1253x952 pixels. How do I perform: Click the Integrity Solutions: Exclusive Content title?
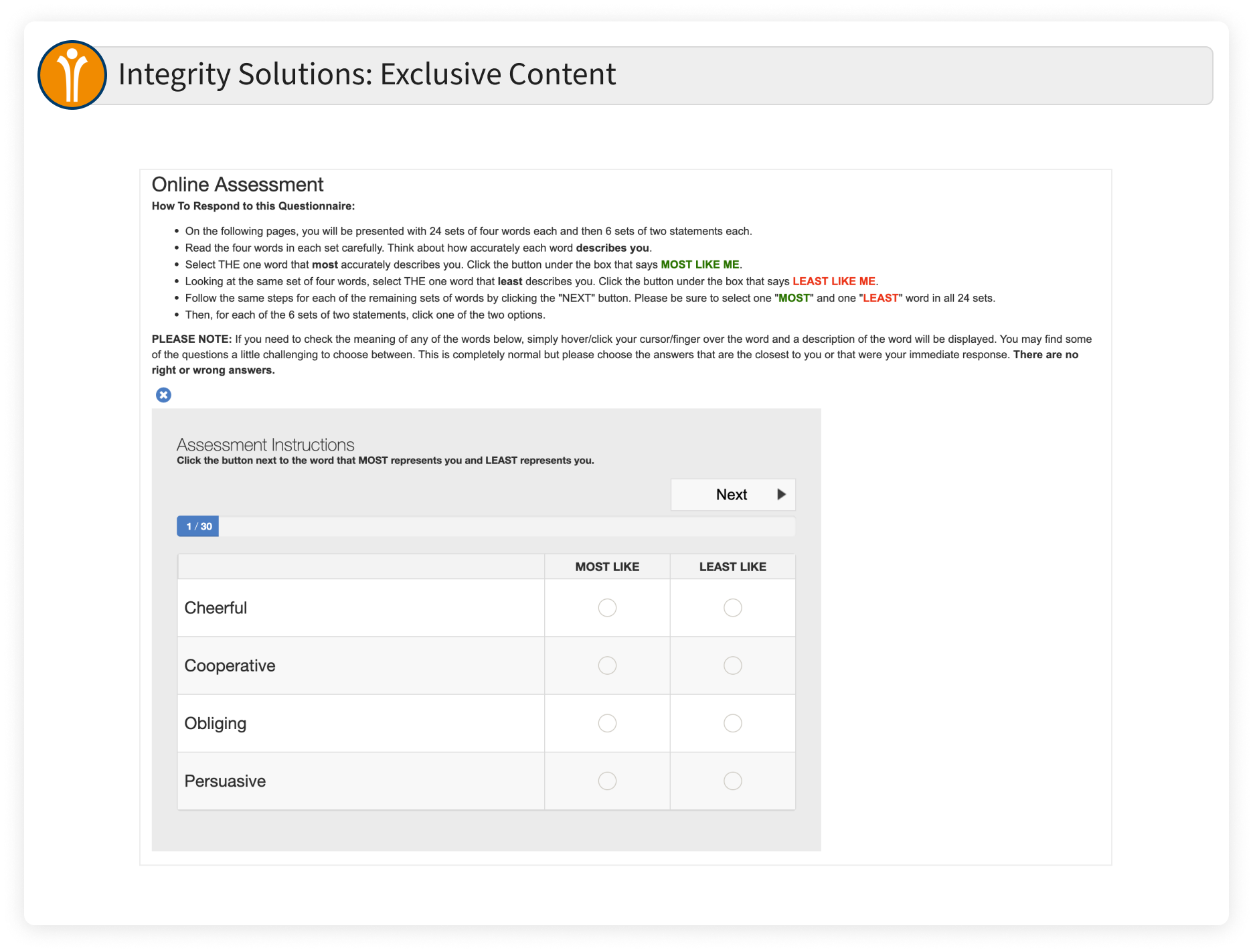pos(367,74)
